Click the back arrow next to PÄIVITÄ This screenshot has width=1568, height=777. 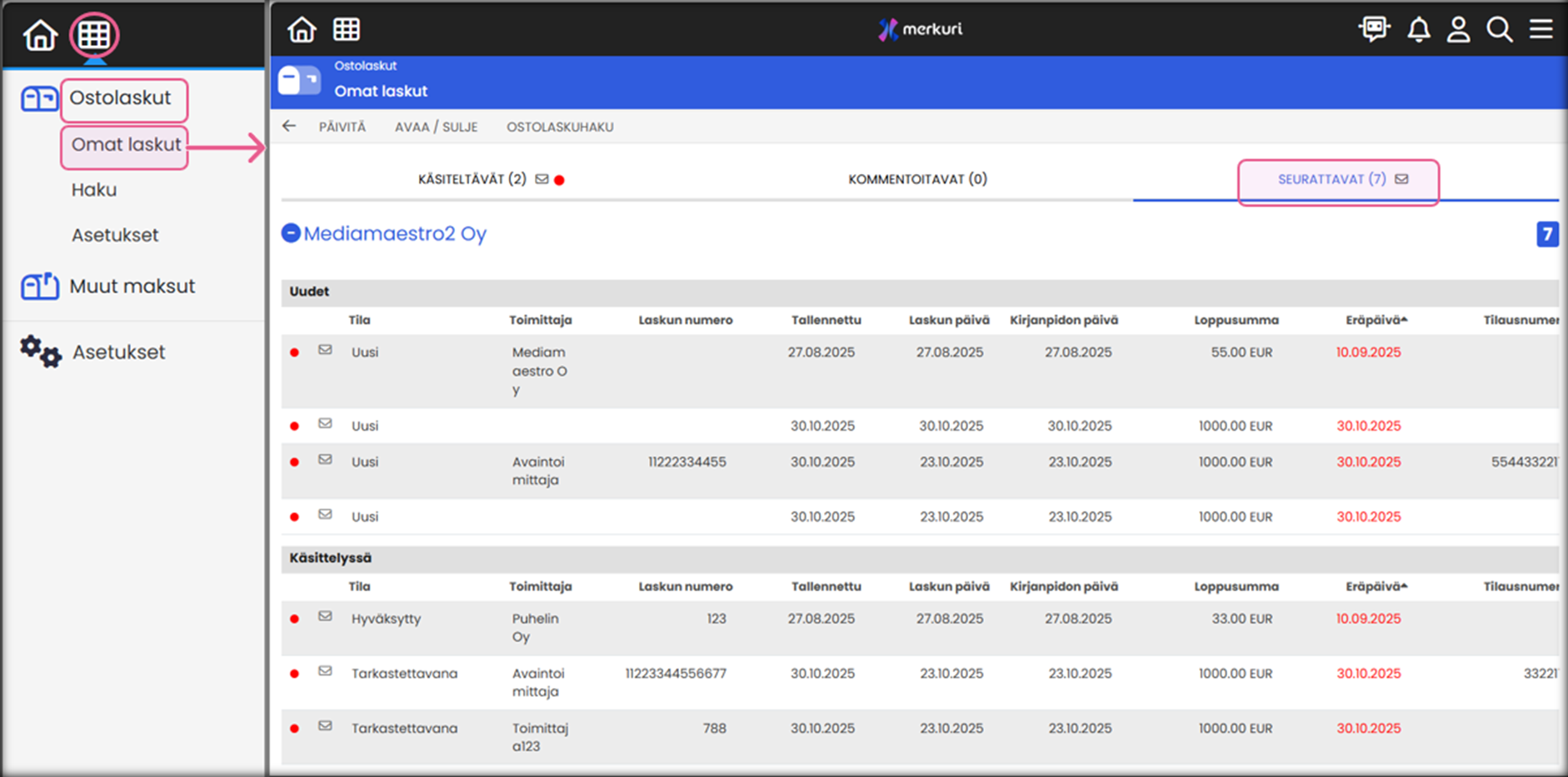pos(289,127)
